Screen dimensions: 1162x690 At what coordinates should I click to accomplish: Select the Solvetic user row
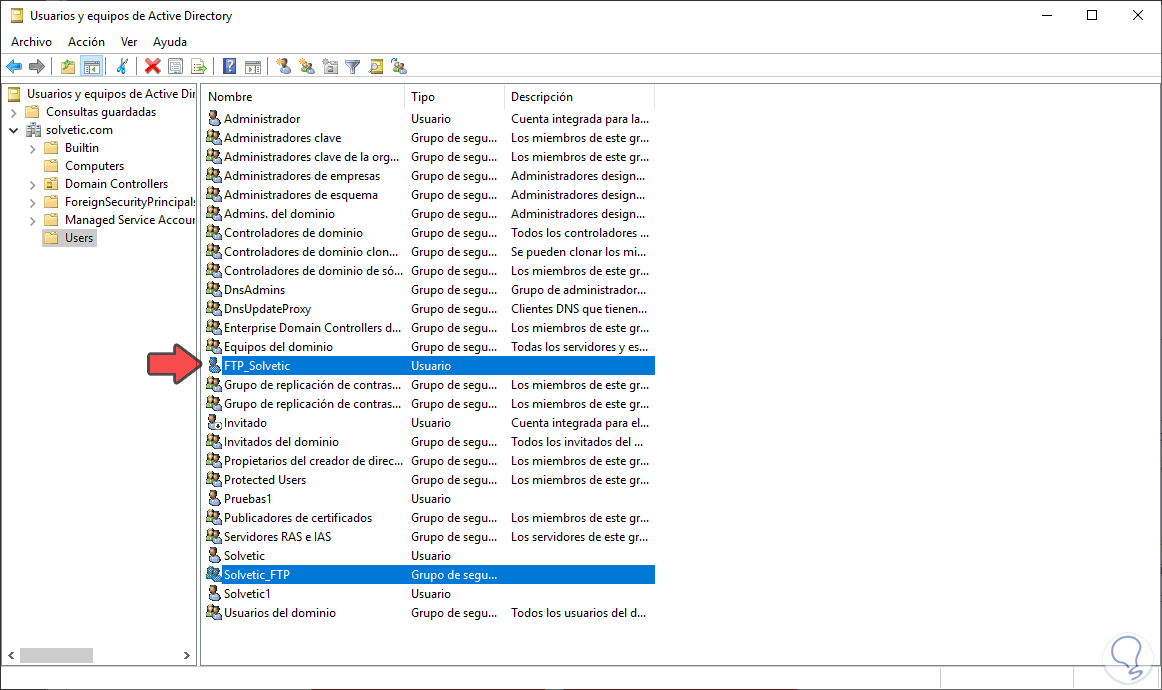[x=428, y=556]
